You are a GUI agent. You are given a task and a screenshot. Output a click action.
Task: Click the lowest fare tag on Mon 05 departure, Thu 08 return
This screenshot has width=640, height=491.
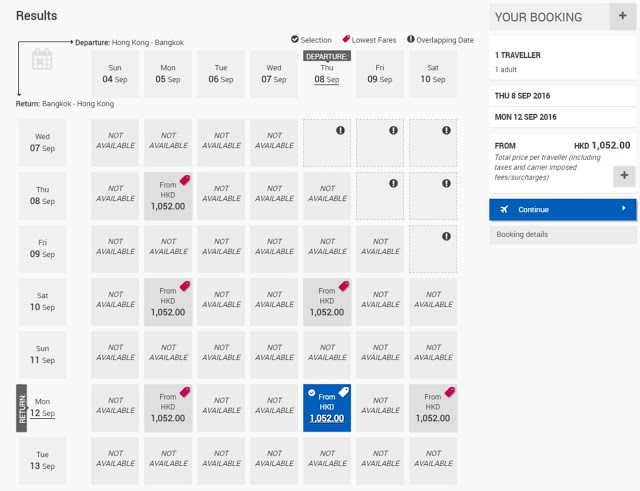184,181
